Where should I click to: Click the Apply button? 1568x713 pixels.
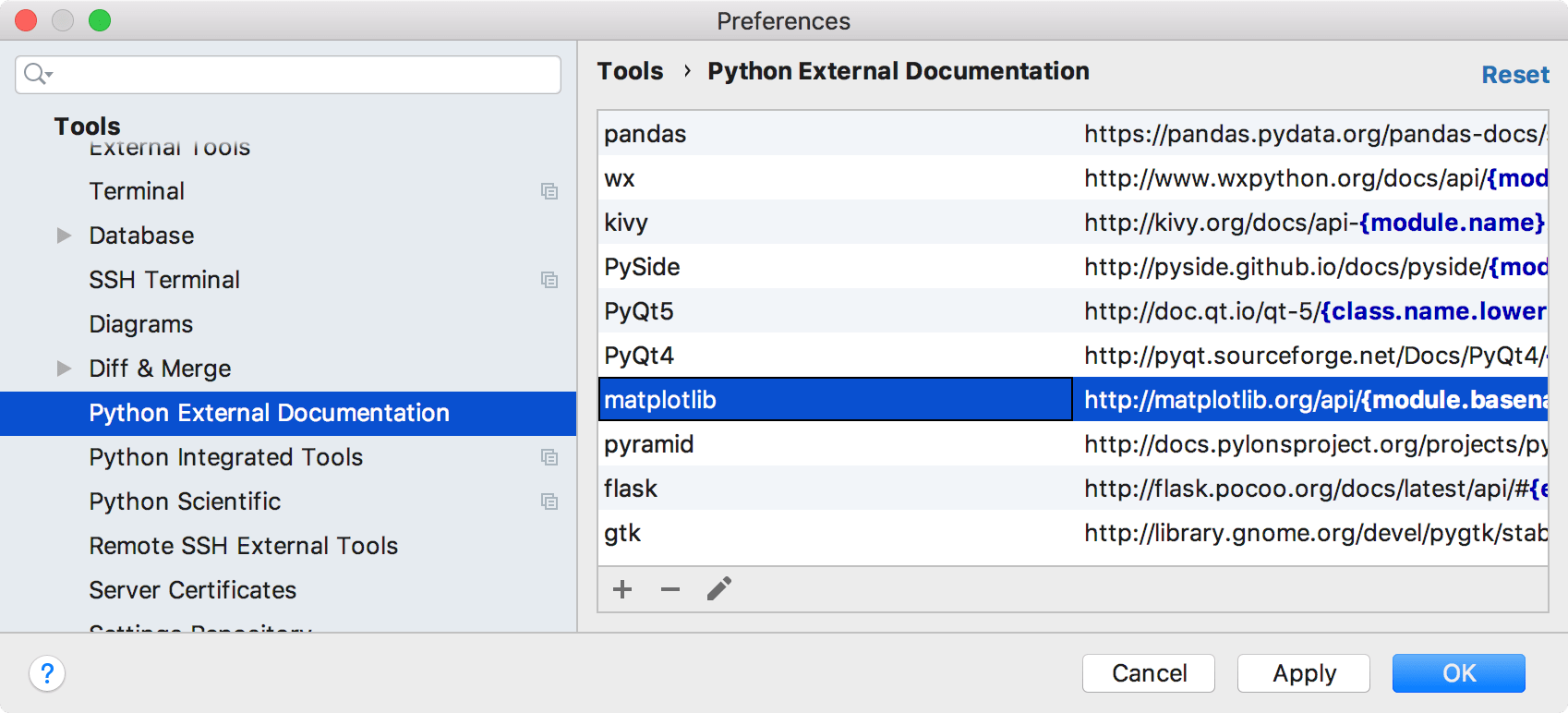1304,673
